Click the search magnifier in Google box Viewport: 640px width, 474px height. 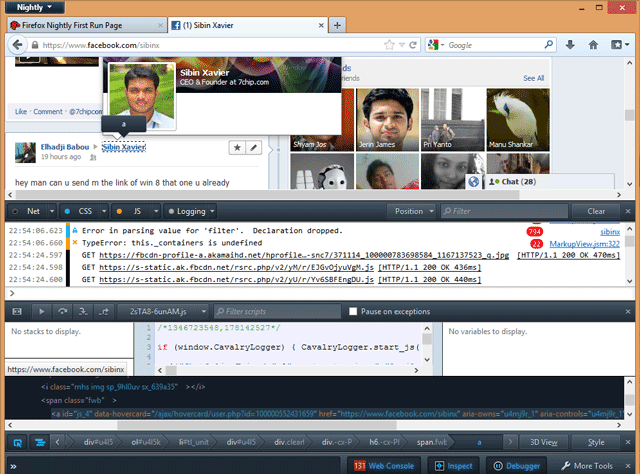[549, 44]
